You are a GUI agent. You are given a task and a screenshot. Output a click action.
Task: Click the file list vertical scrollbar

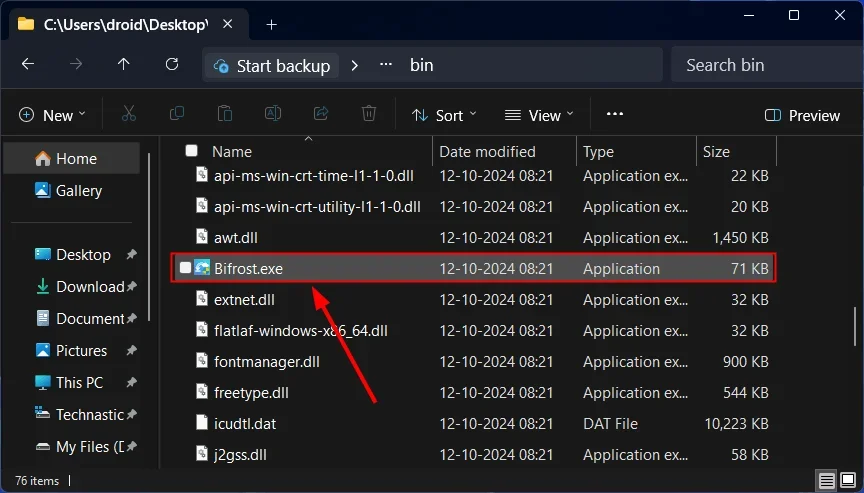pos(855,326)
